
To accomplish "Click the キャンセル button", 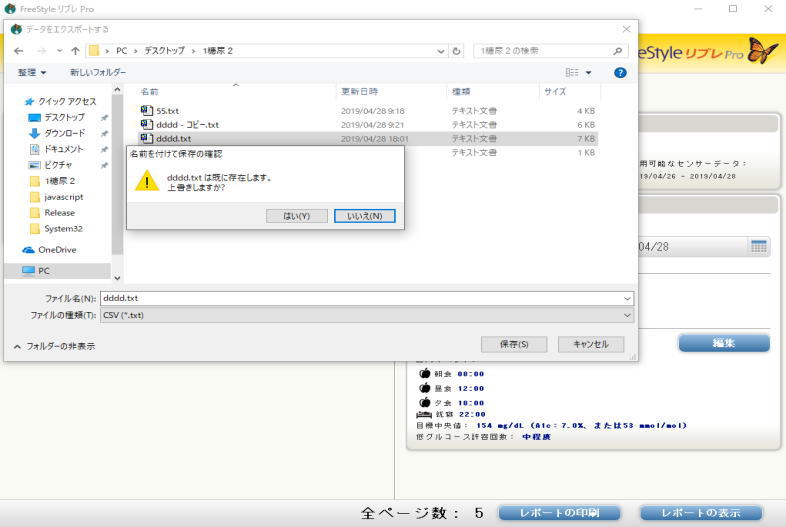I will [x=590, y=344].
